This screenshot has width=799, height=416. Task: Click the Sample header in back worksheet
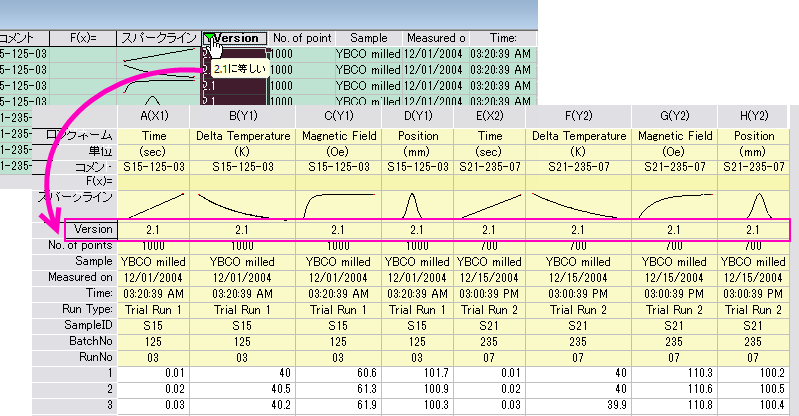pos(369,38)
